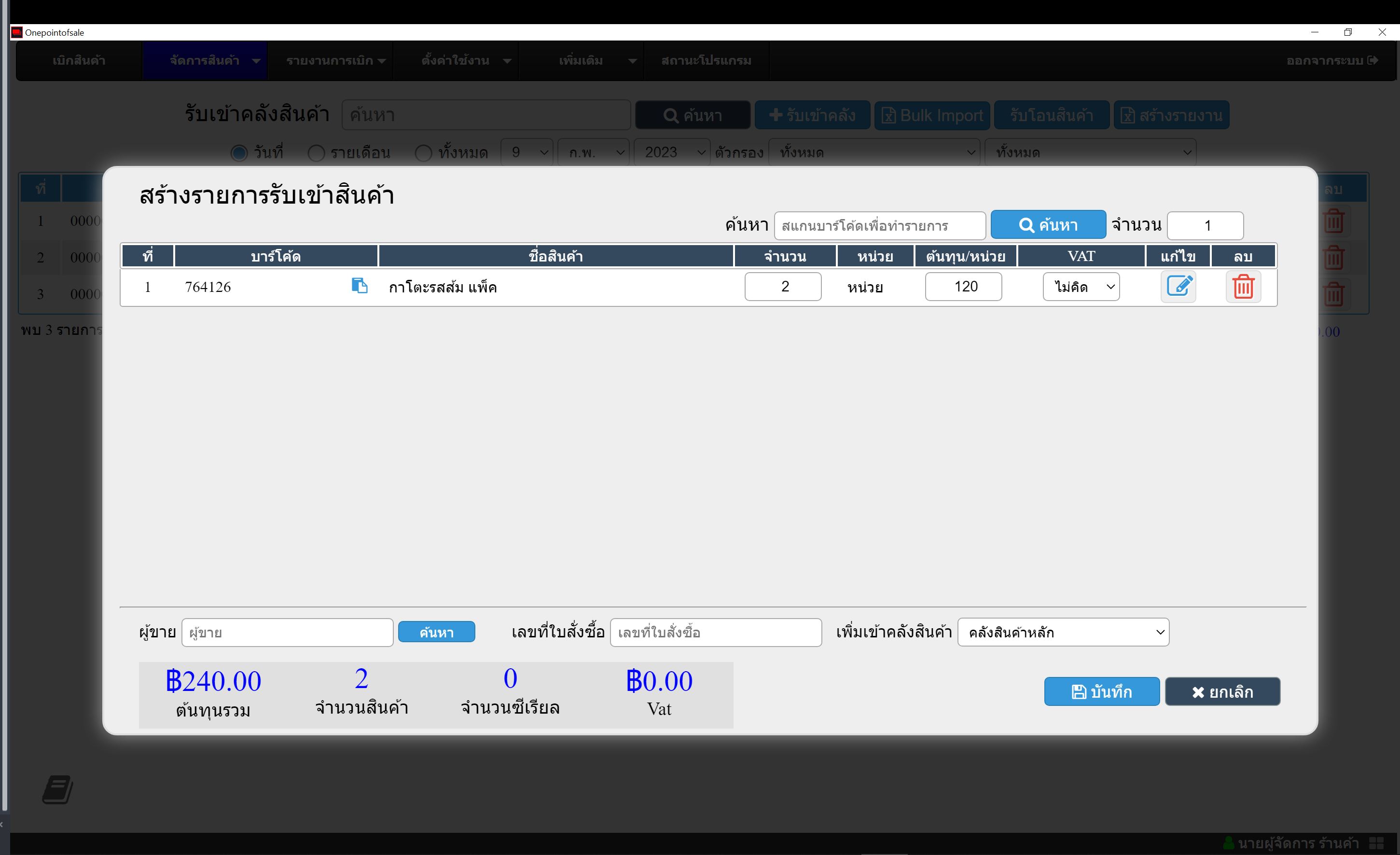Open the คลังสินค้าหลัก warehouse dropdown

(x=1063, y=632)
